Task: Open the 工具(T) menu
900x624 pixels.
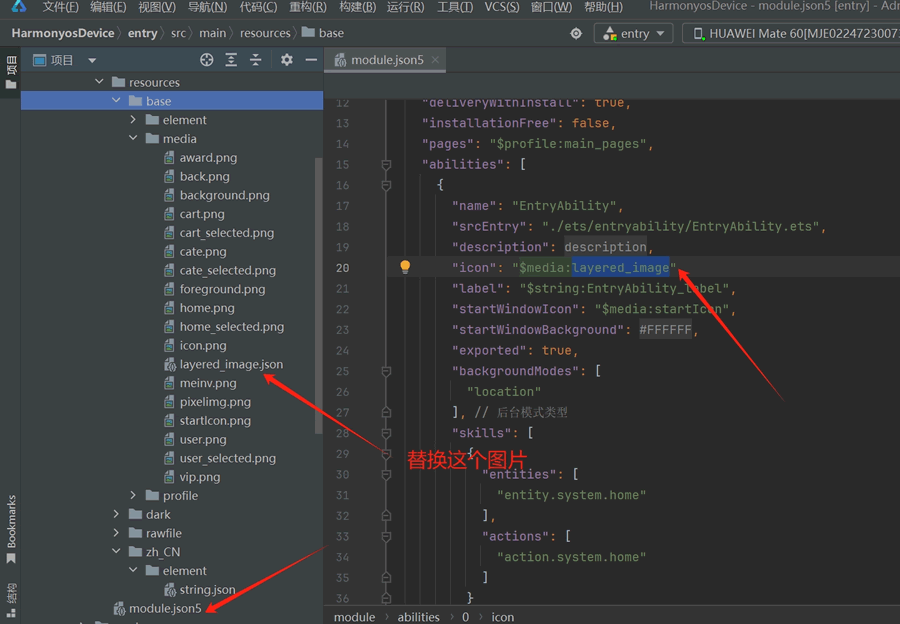Action: click(x=455, y=7)
